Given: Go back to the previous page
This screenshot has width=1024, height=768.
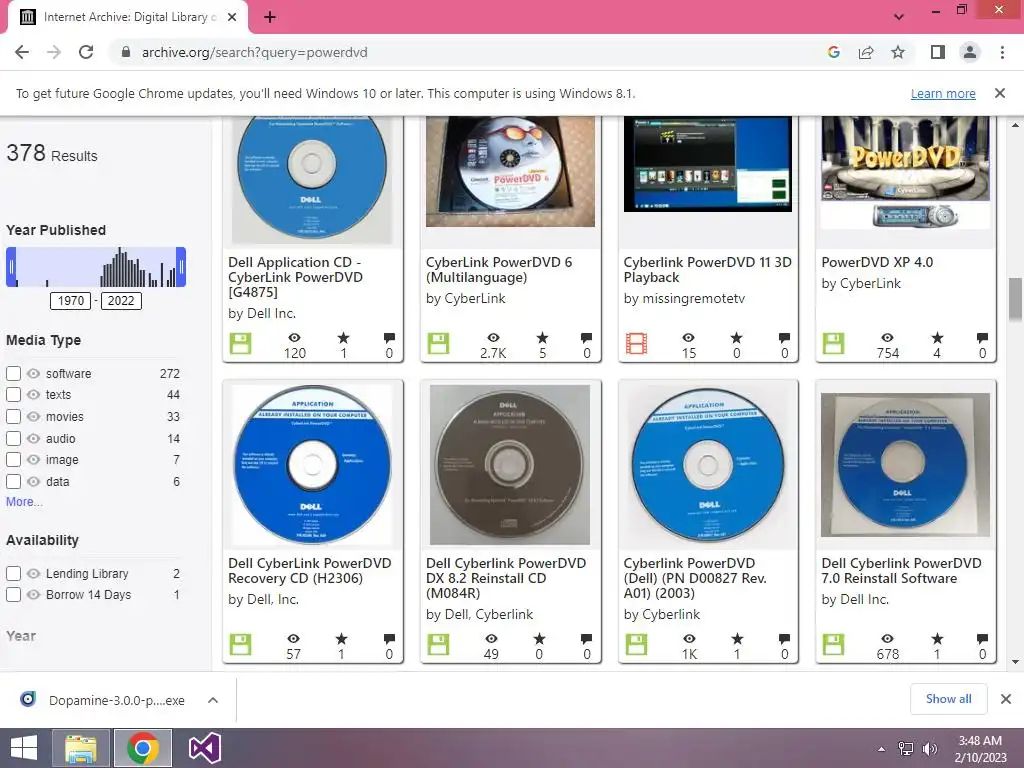Looking at the screenshot, I should pos(22,52).
